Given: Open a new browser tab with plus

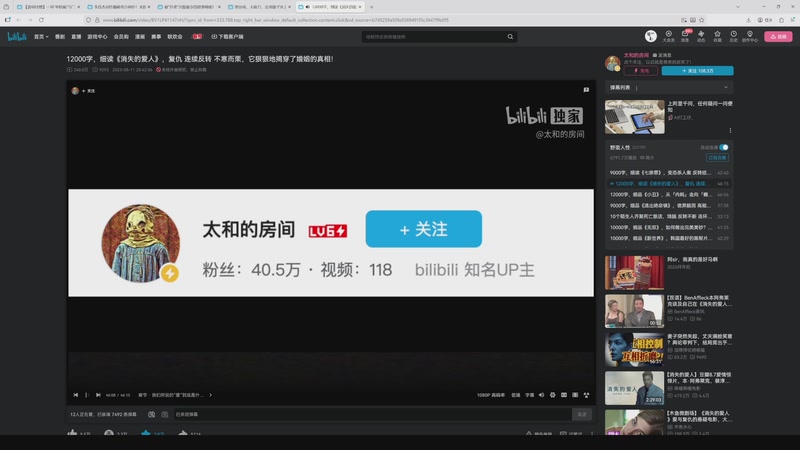Looking at the screenshot, I should (x=371, y=7).
